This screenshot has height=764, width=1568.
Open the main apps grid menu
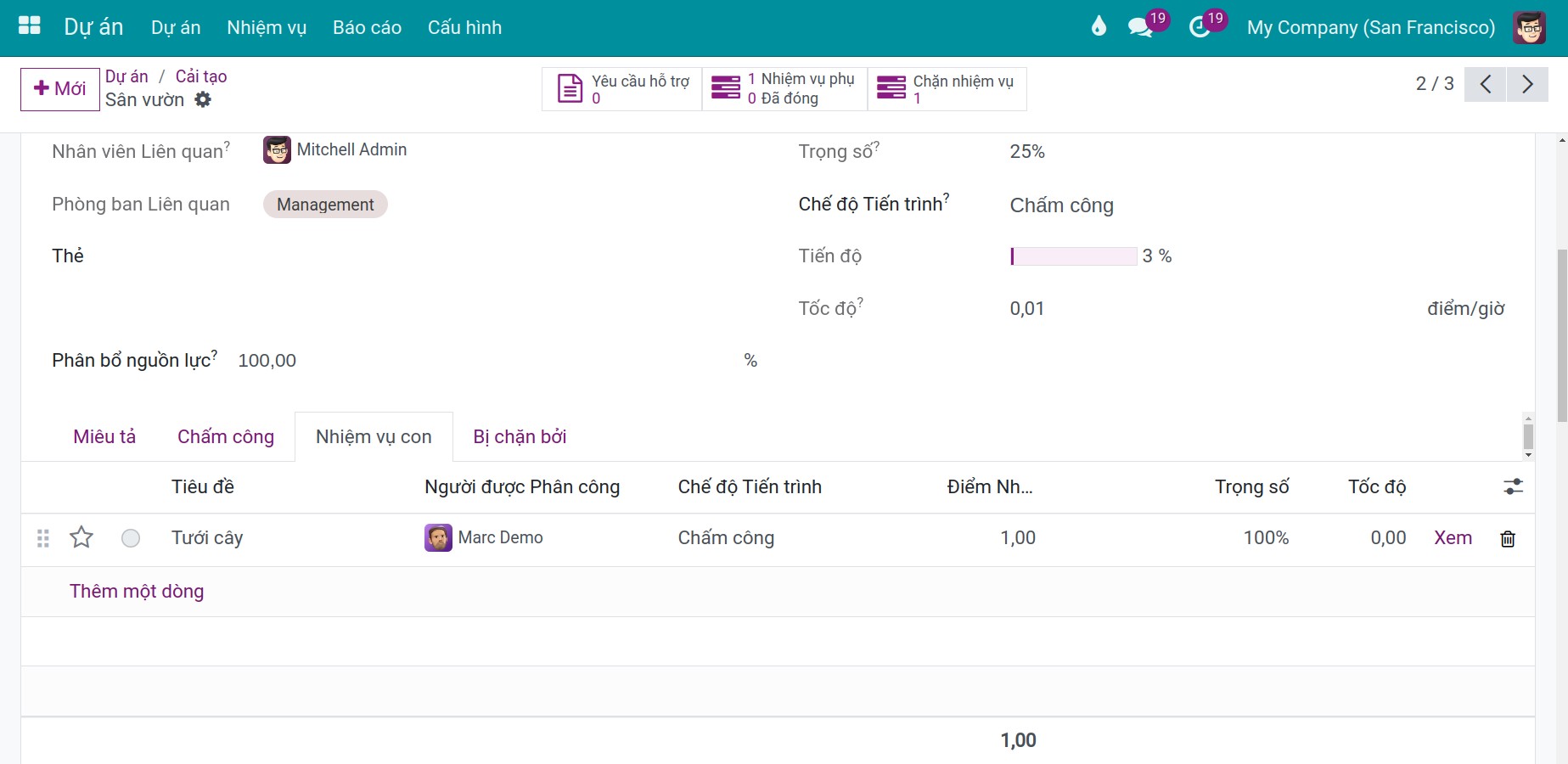click(30, 26)
